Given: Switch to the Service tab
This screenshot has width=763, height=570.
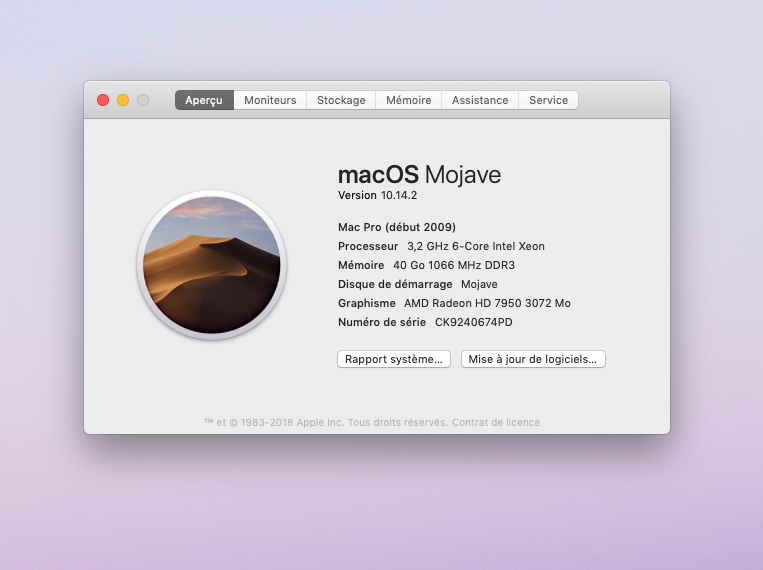Looking at the screenshot, I should 548,100.
